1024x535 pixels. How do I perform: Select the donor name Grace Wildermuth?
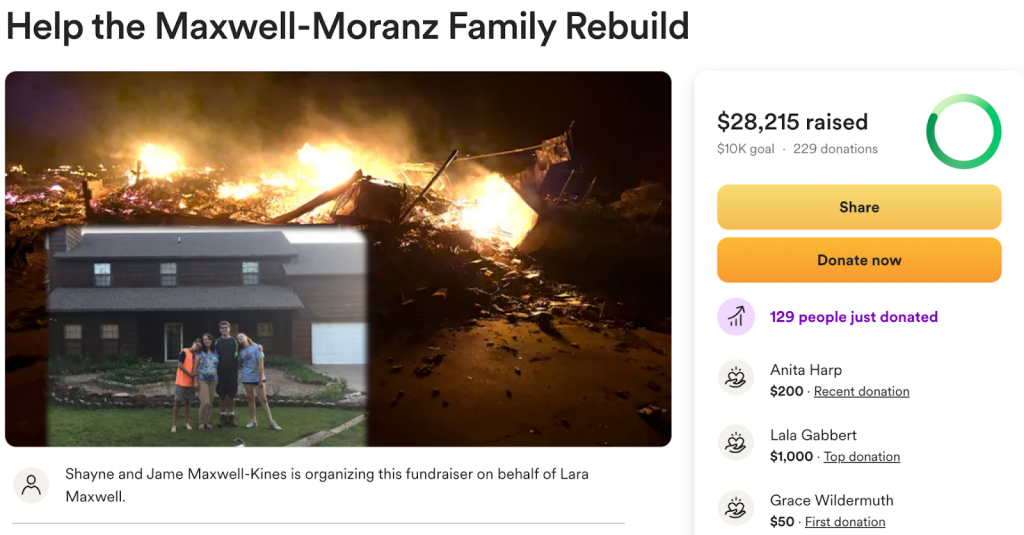pyautogui.click(x=831, y=500)
